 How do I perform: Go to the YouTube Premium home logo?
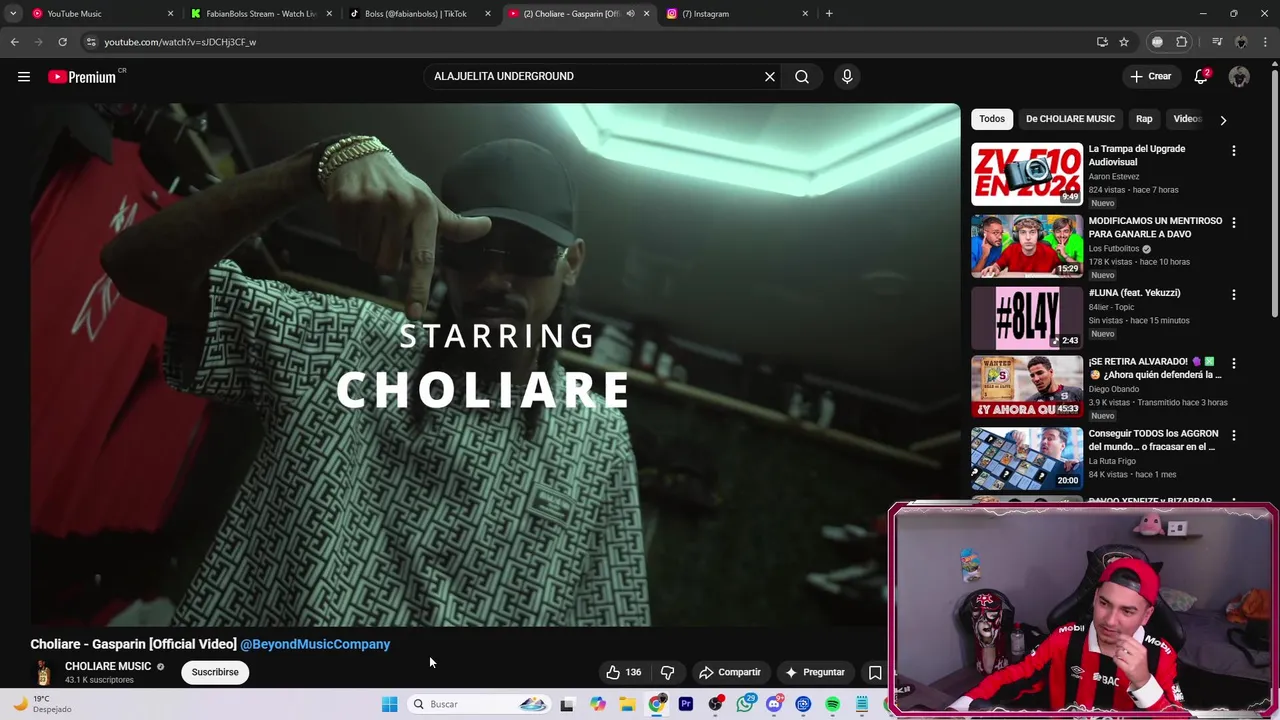(84, 77)
